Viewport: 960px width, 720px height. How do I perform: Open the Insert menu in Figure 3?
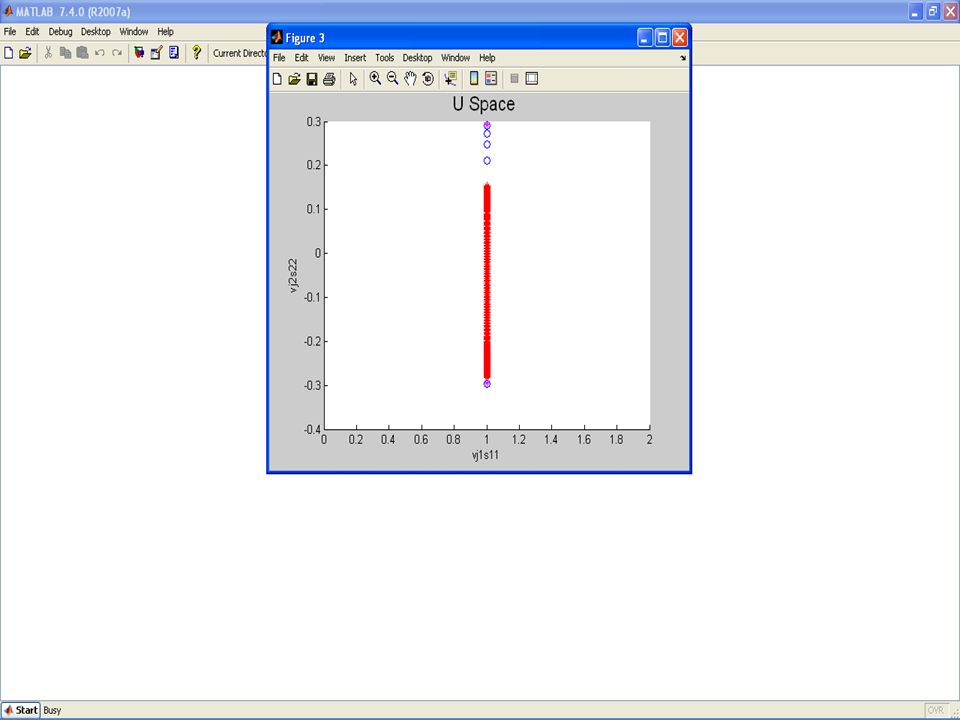(355, 58)
